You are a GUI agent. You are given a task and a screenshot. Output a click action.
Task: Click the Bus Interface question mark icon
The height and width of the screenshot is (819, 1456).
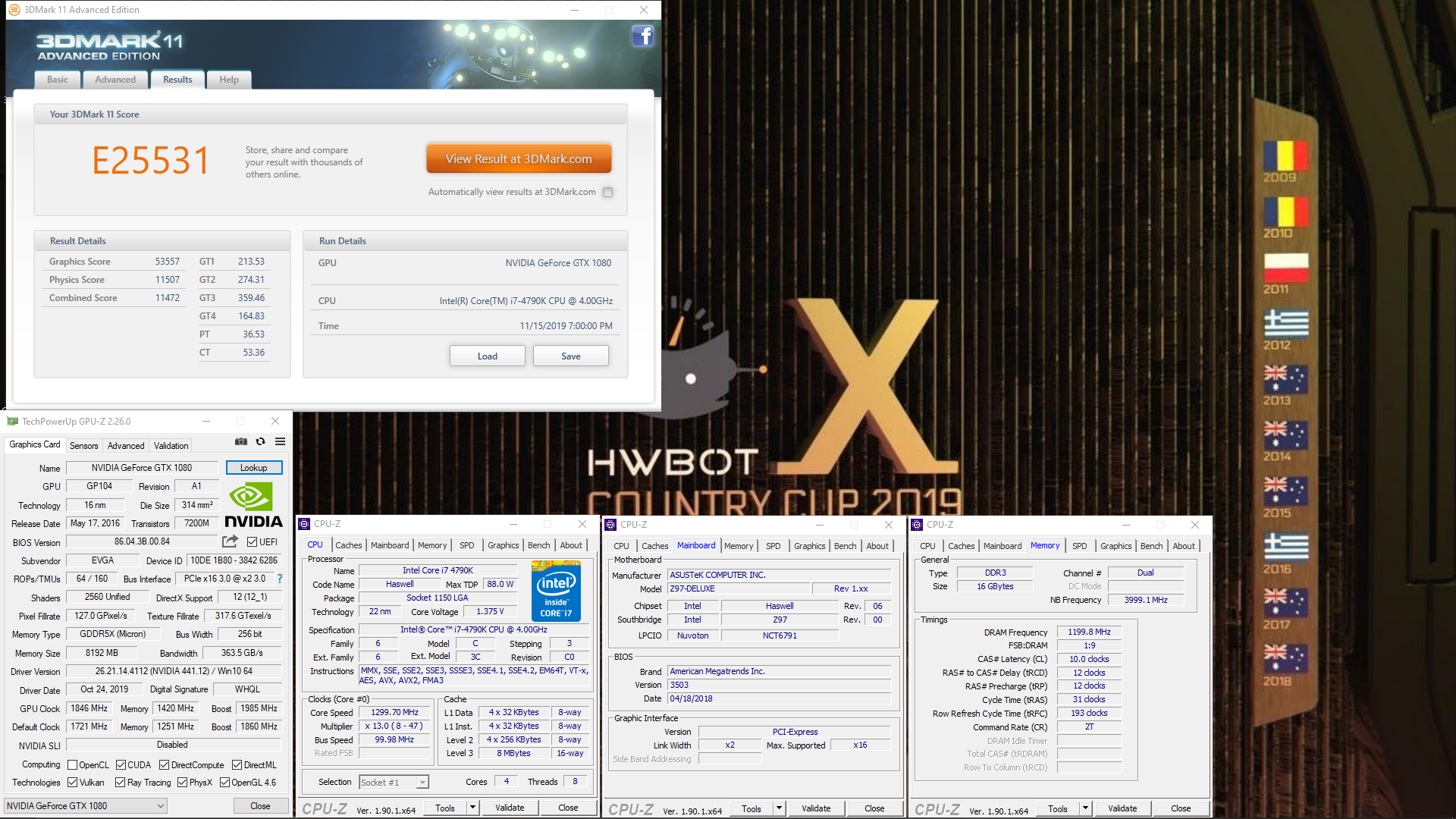(x=280, y=579)
